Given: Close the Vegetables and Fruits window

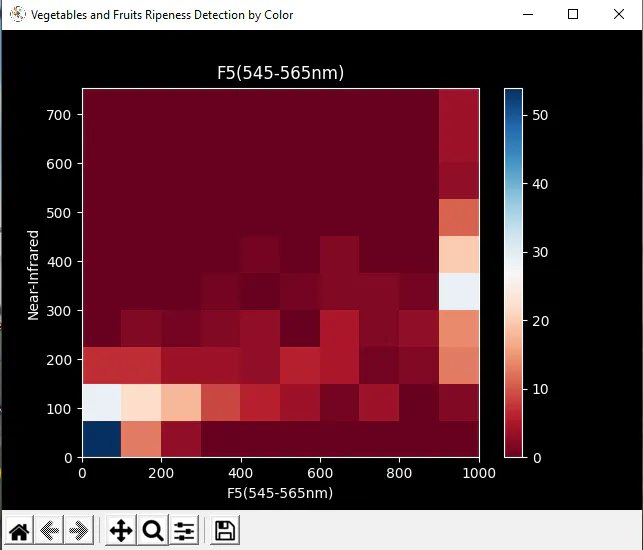Looking at the screenshot, I should click(x=619, y=14).
